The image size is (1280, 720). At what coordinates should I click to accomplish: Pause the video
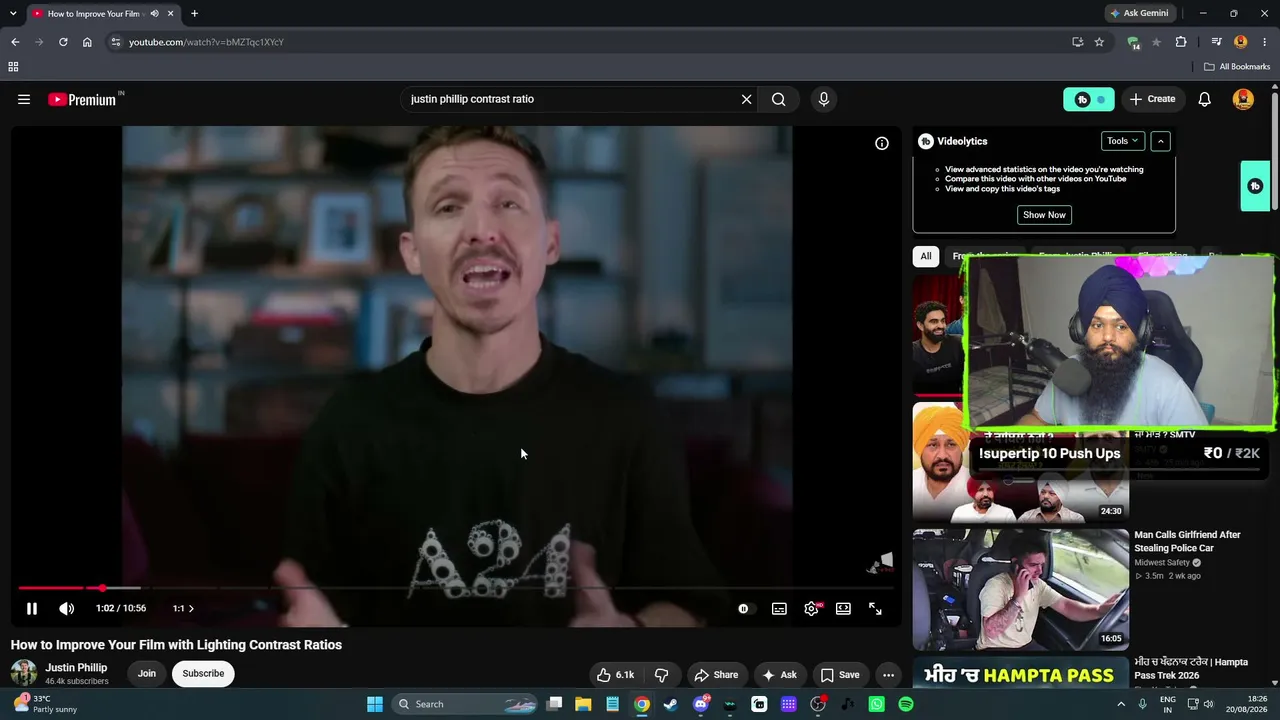32,608
